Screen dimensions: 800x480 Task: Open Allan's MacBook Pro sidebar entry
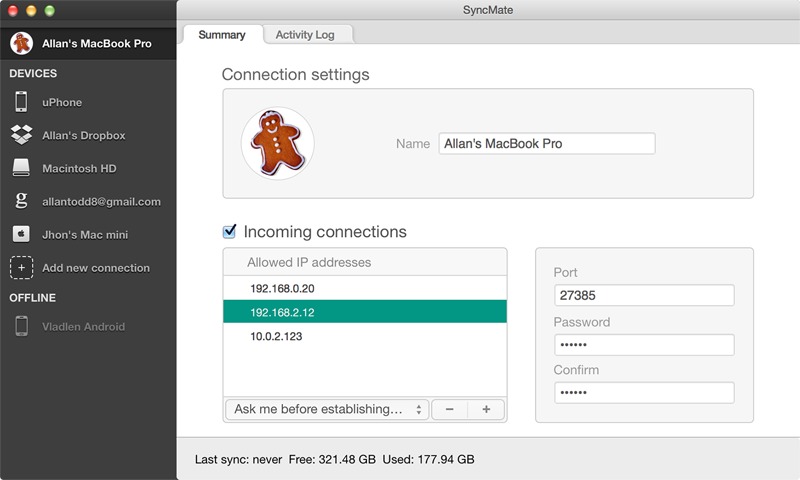tap(88, 43)
